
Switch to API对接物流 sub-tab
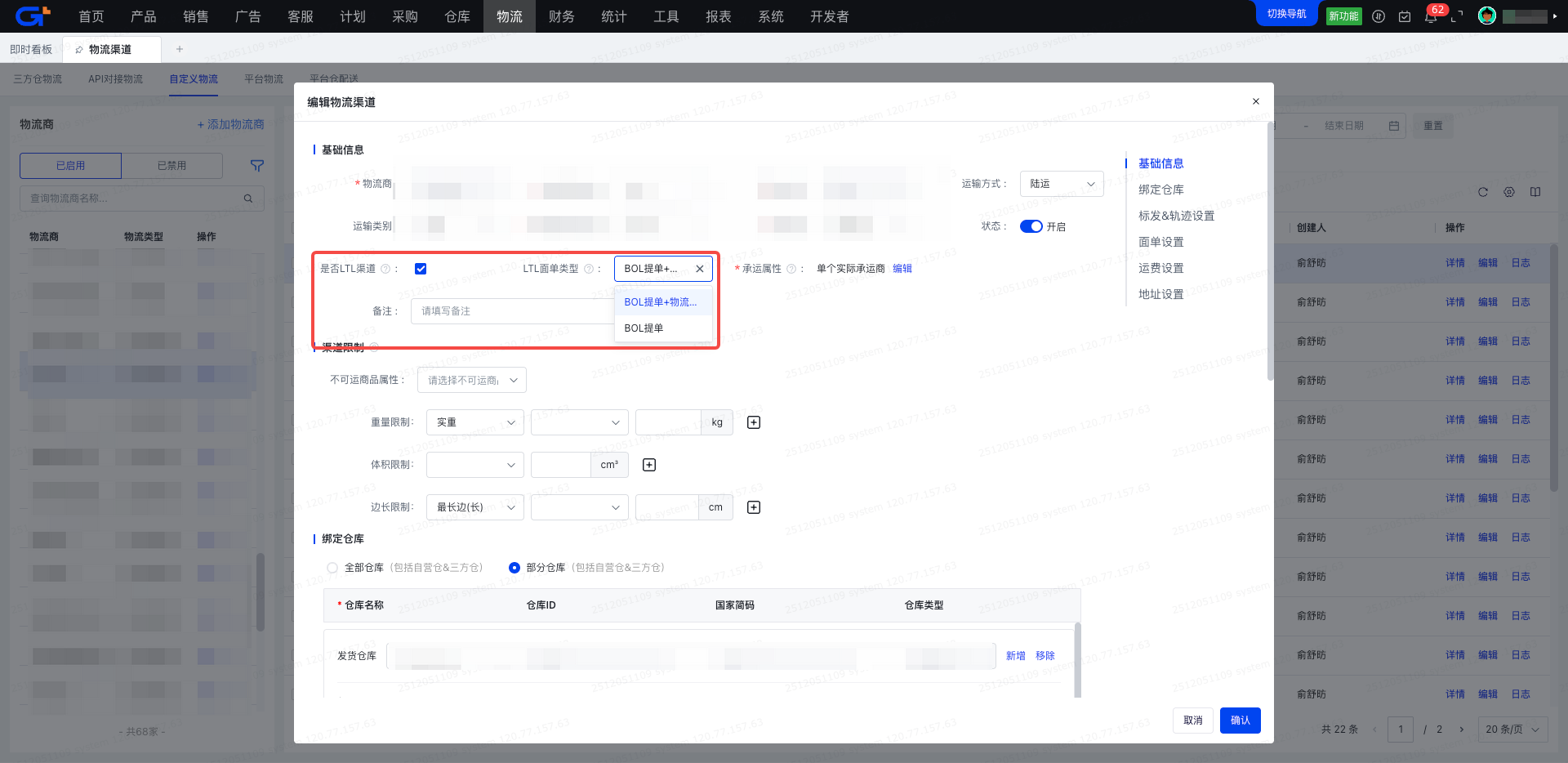coord(116,79)
